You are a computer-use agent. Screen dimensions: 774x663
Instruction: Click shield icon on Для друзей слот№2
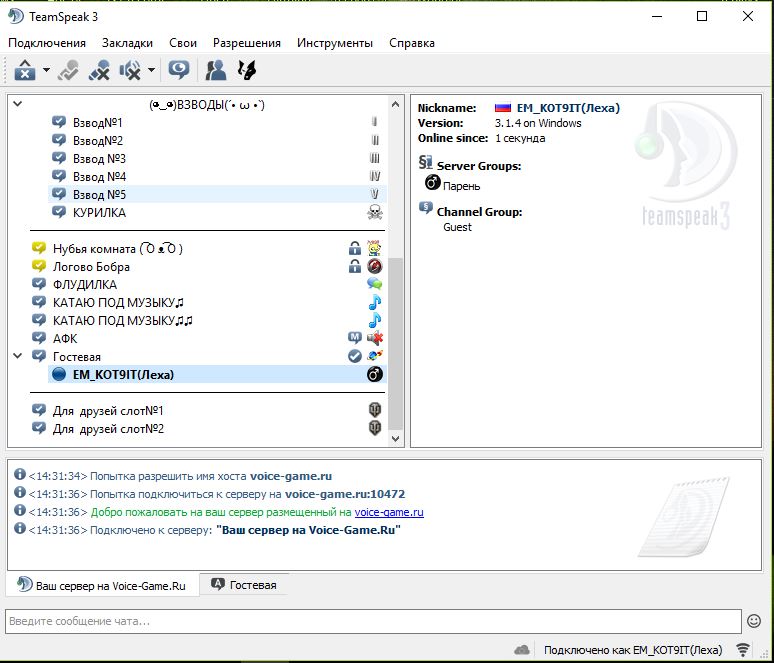coord(375,428)
